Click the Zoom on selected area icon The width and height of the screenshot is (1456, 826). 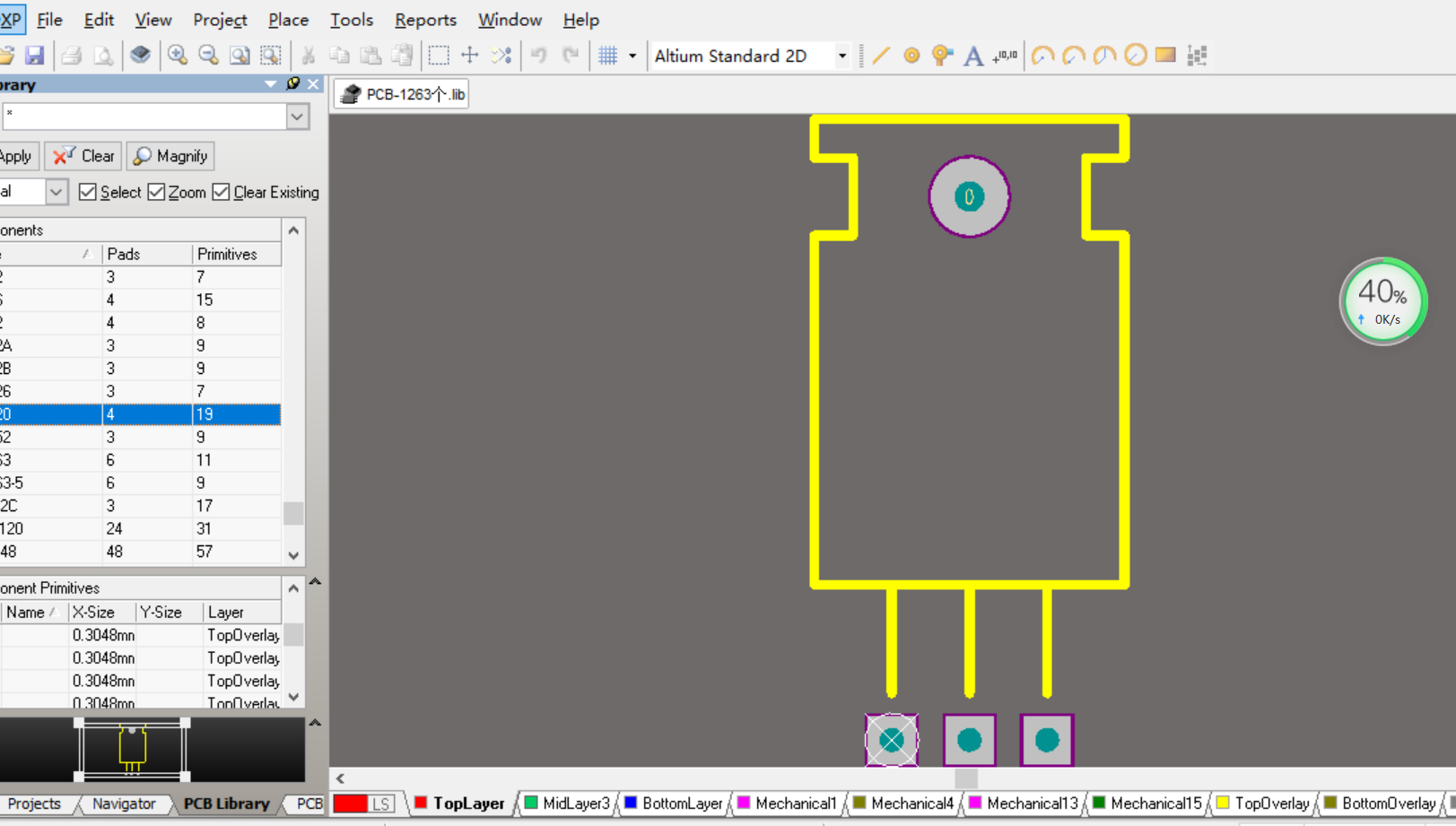[x=271, y=56]
